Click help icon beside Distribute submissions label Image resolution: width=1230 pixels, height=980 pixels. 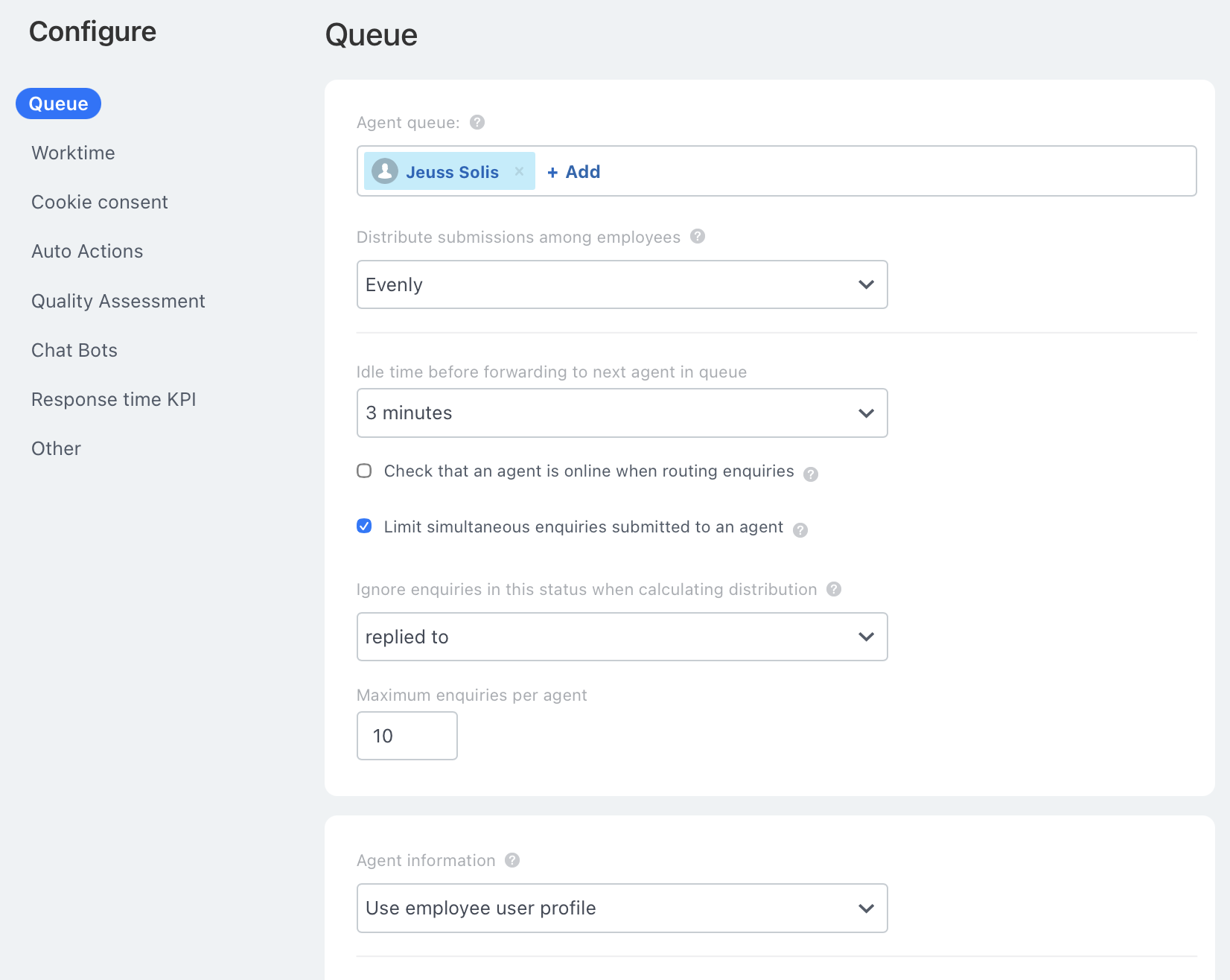(698, 236)
